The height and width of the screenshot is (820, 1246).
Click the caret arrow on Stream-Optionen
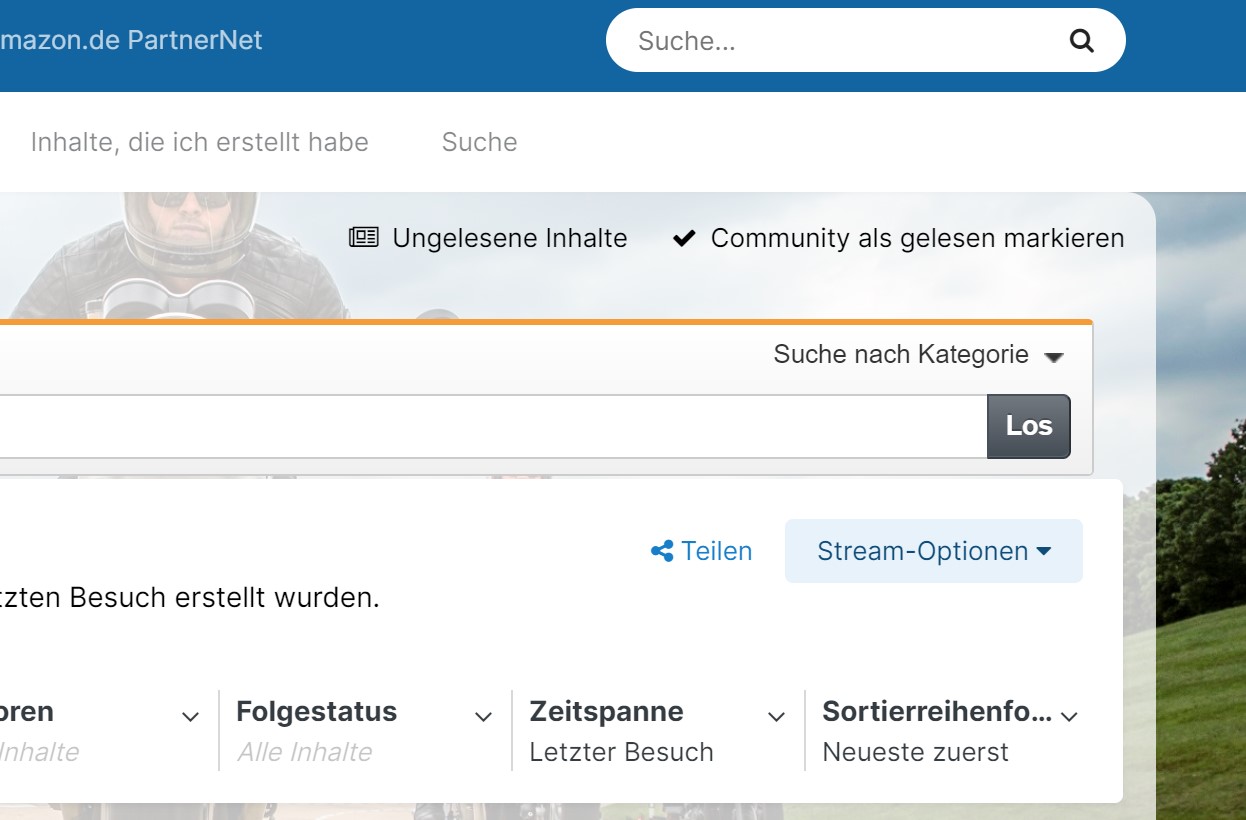tap(1044, 551)
